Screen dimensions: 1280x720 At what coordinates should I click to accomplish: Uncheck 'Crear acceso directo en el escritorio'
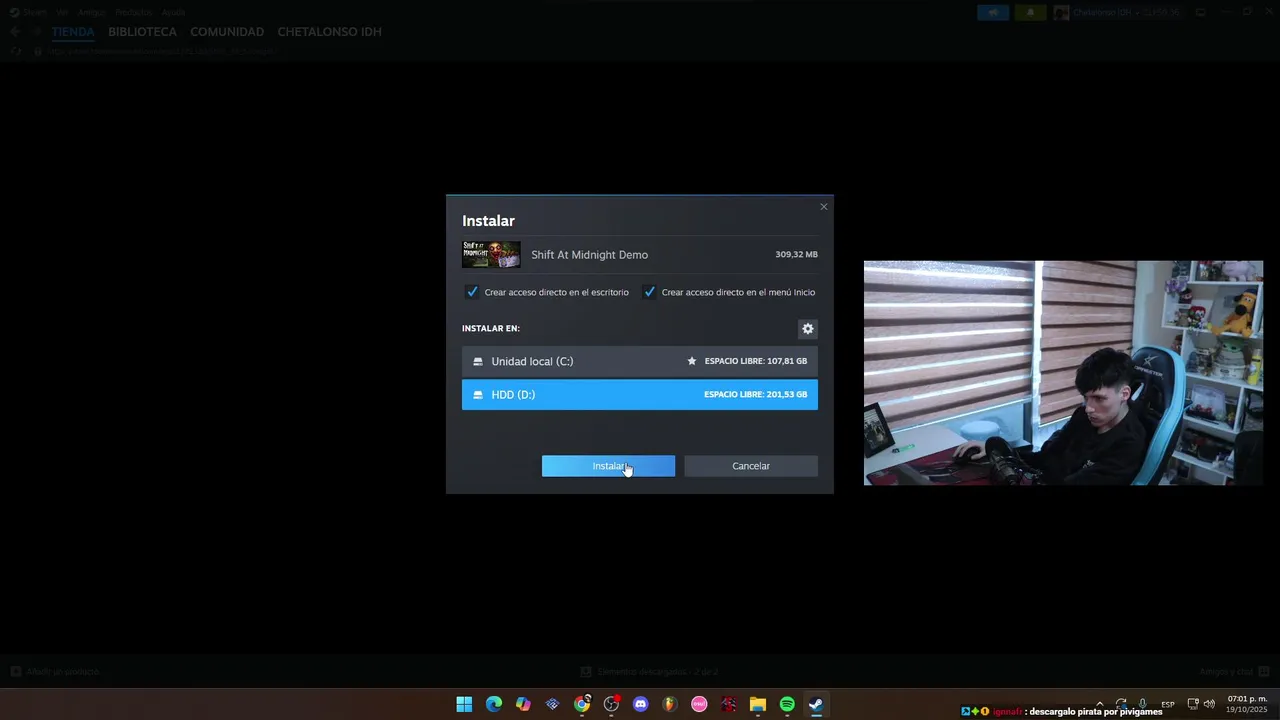coord(472,292)
